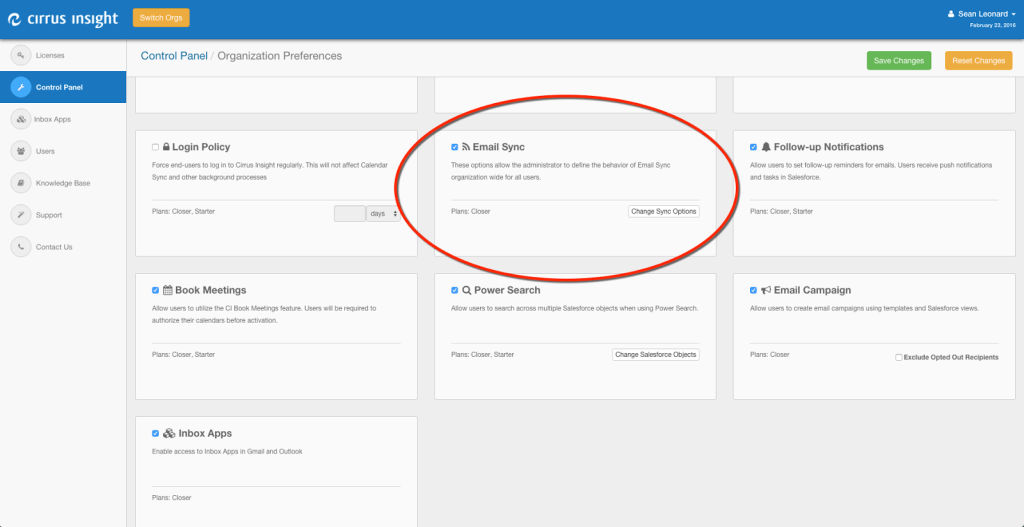Viewport: 1024px width, 527px height.
Task: Click the user avatar icon beside Sean Leonard
Action: coord(951,14)
